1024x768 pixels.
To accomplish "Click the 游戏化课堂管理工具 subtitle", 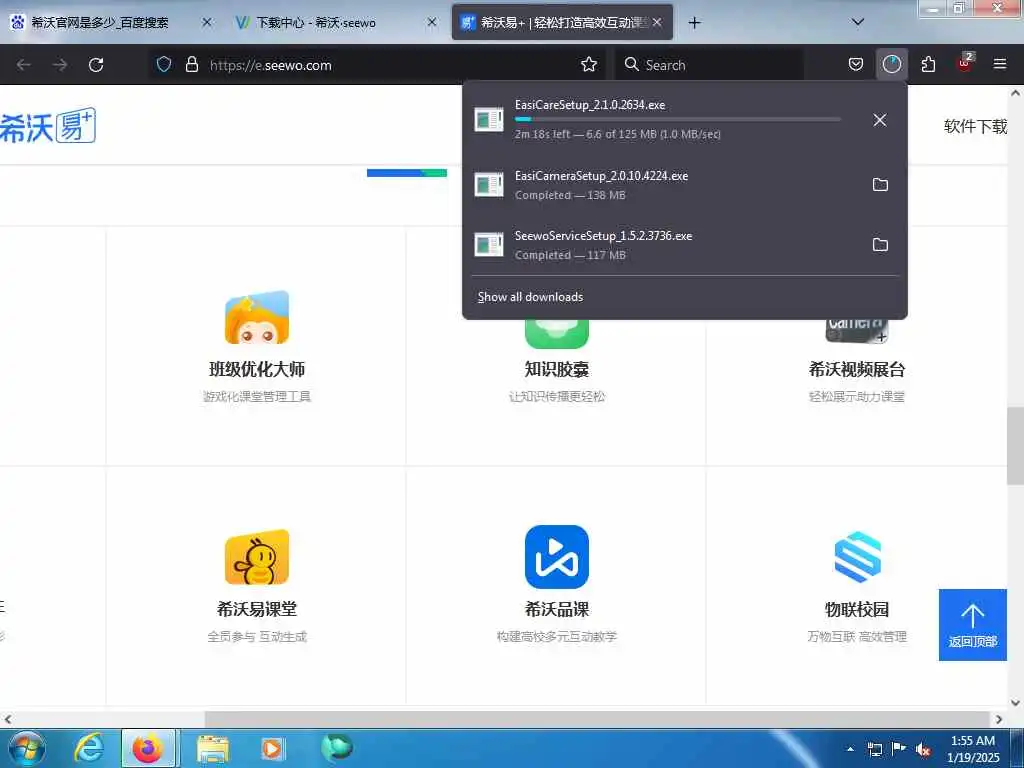I will tap(257, 396).
